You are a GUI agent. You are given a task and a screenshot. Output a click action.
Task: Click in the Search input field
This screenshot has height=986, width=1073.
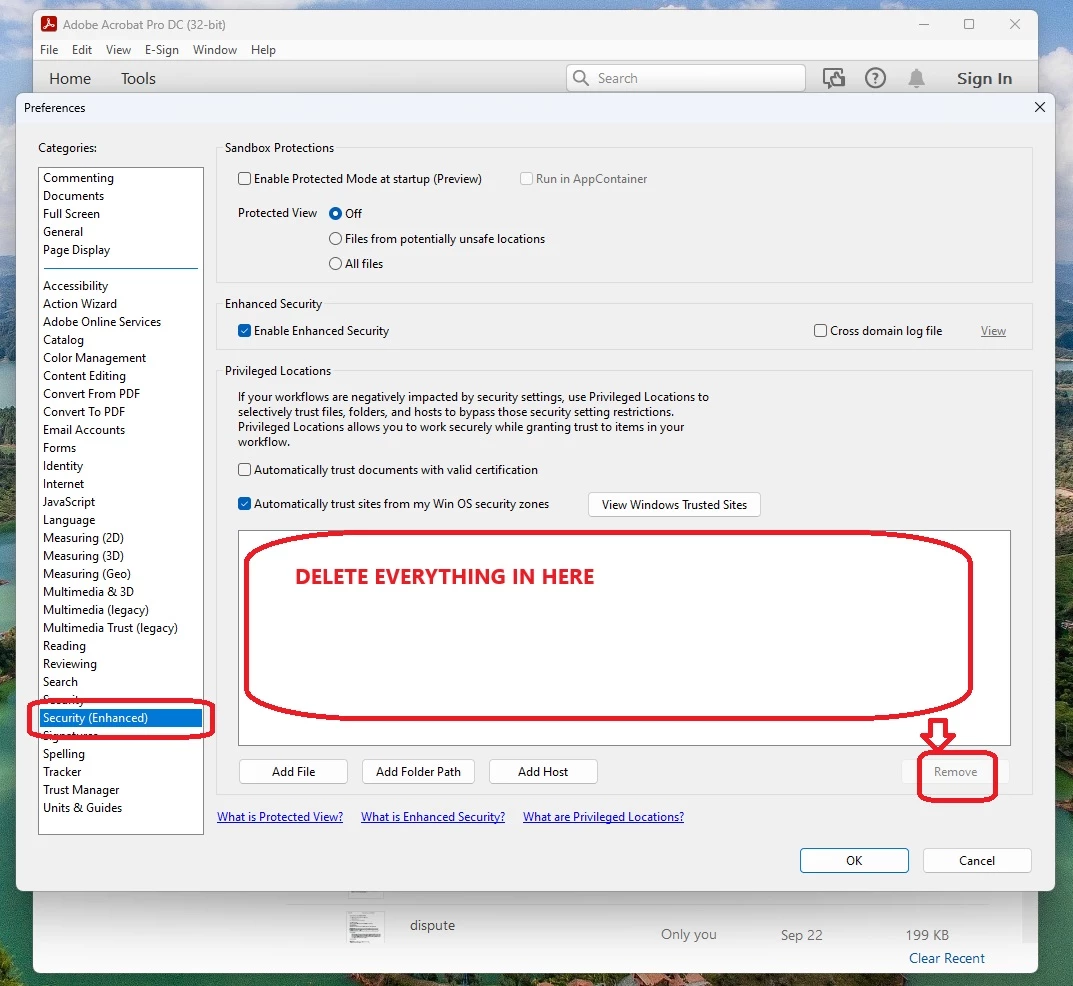pos(686,78)
